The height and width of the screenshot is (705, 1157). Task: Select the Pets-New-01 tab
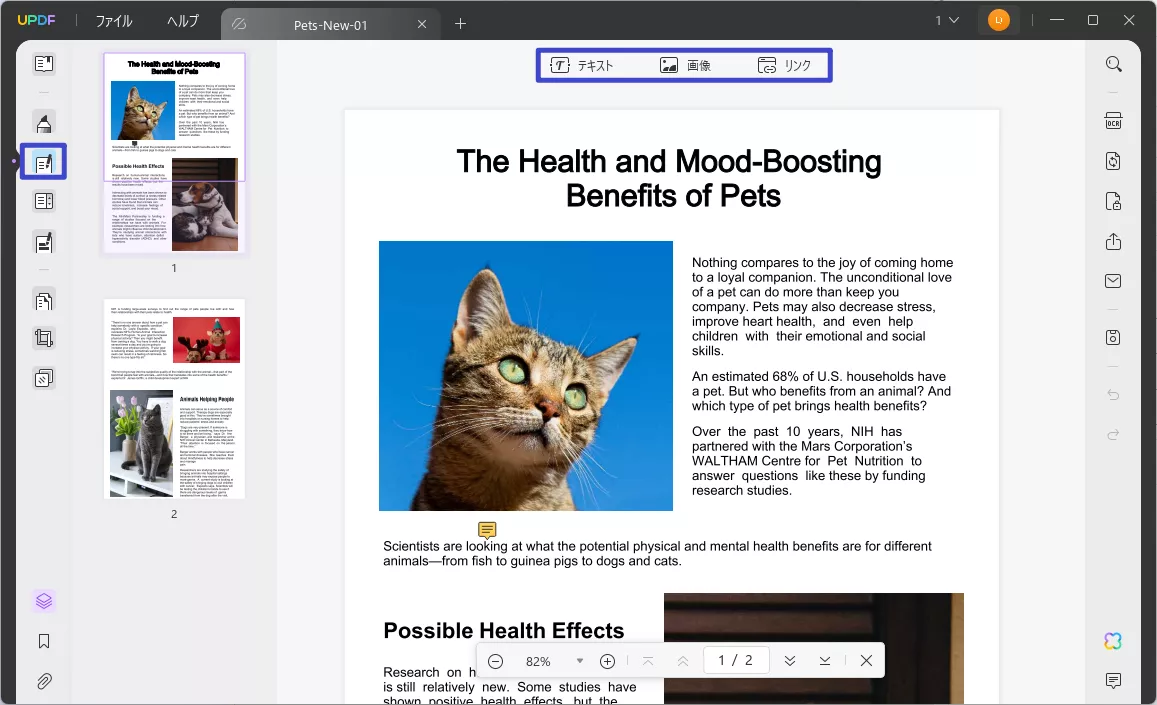[x=330, y=25]
